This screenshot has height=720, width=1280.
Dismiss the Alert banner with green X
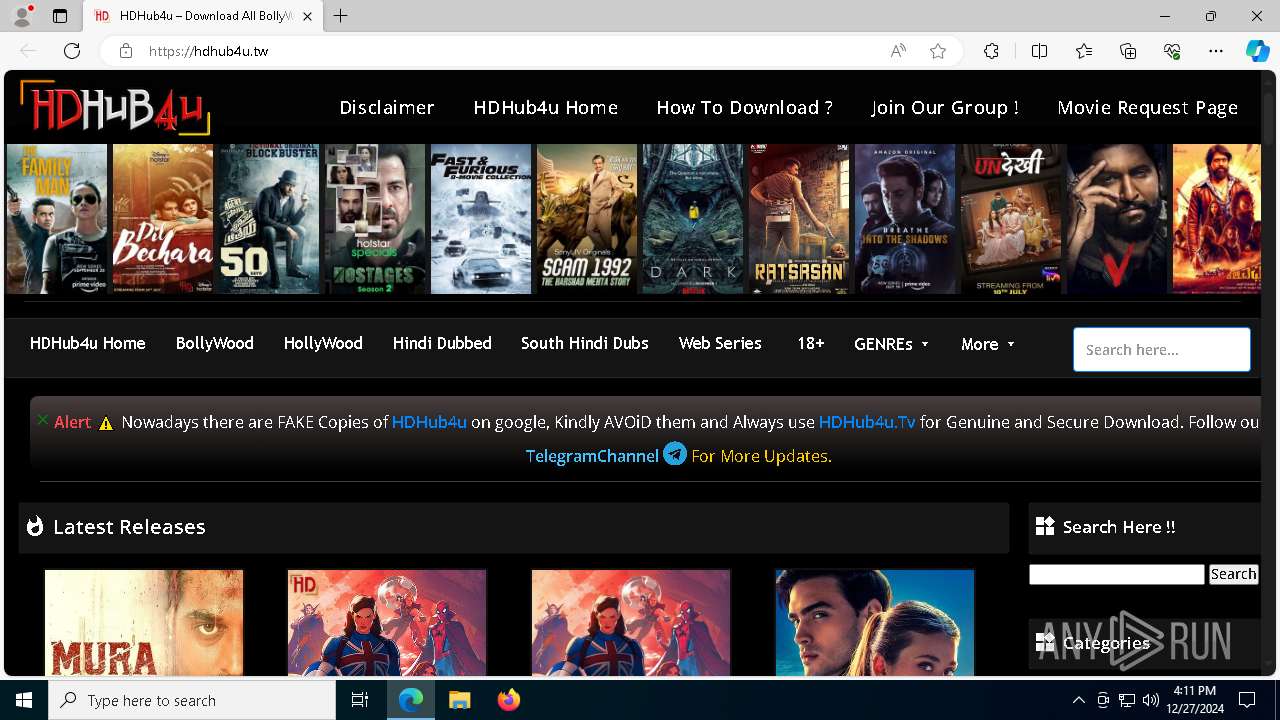click(42, 420)
